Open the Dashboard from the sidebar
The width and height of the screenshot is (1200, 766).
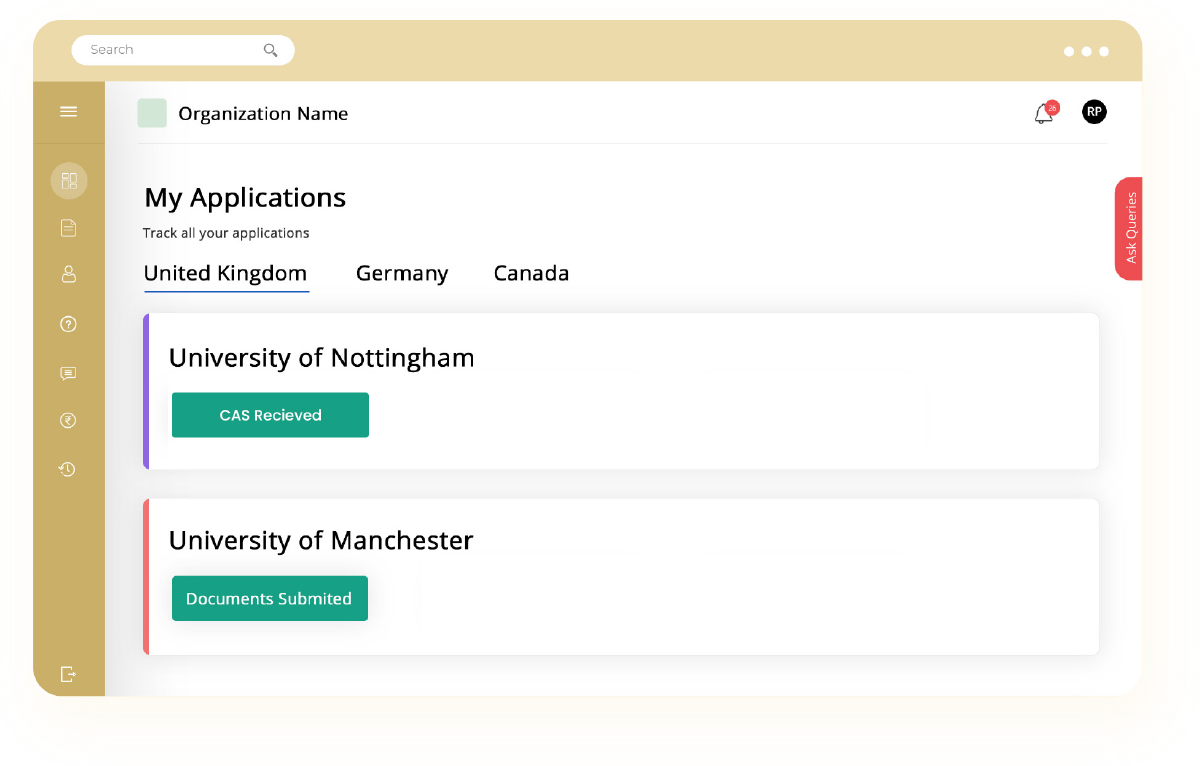point(68,181)
